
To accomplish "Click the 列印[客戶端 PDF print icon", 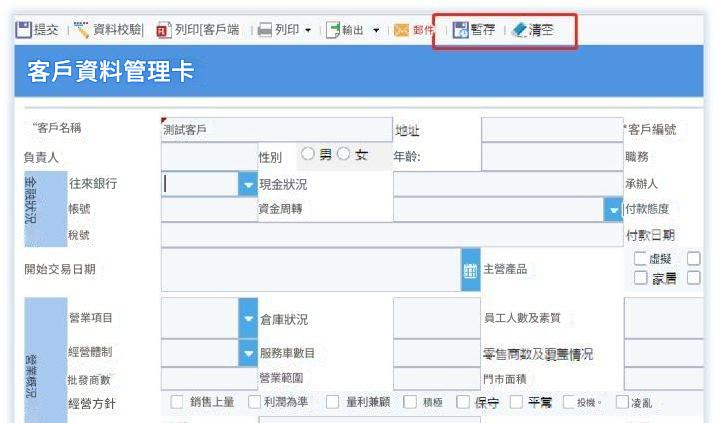I will coord(164,30).
